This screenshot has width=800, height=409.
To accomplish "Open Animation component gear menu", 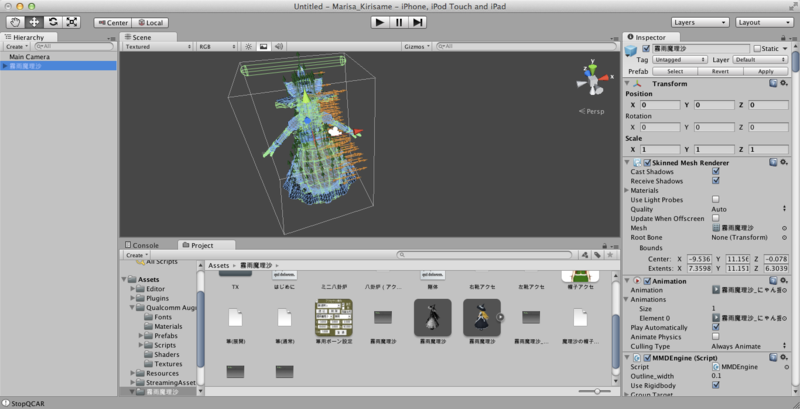I will (784, 280).
